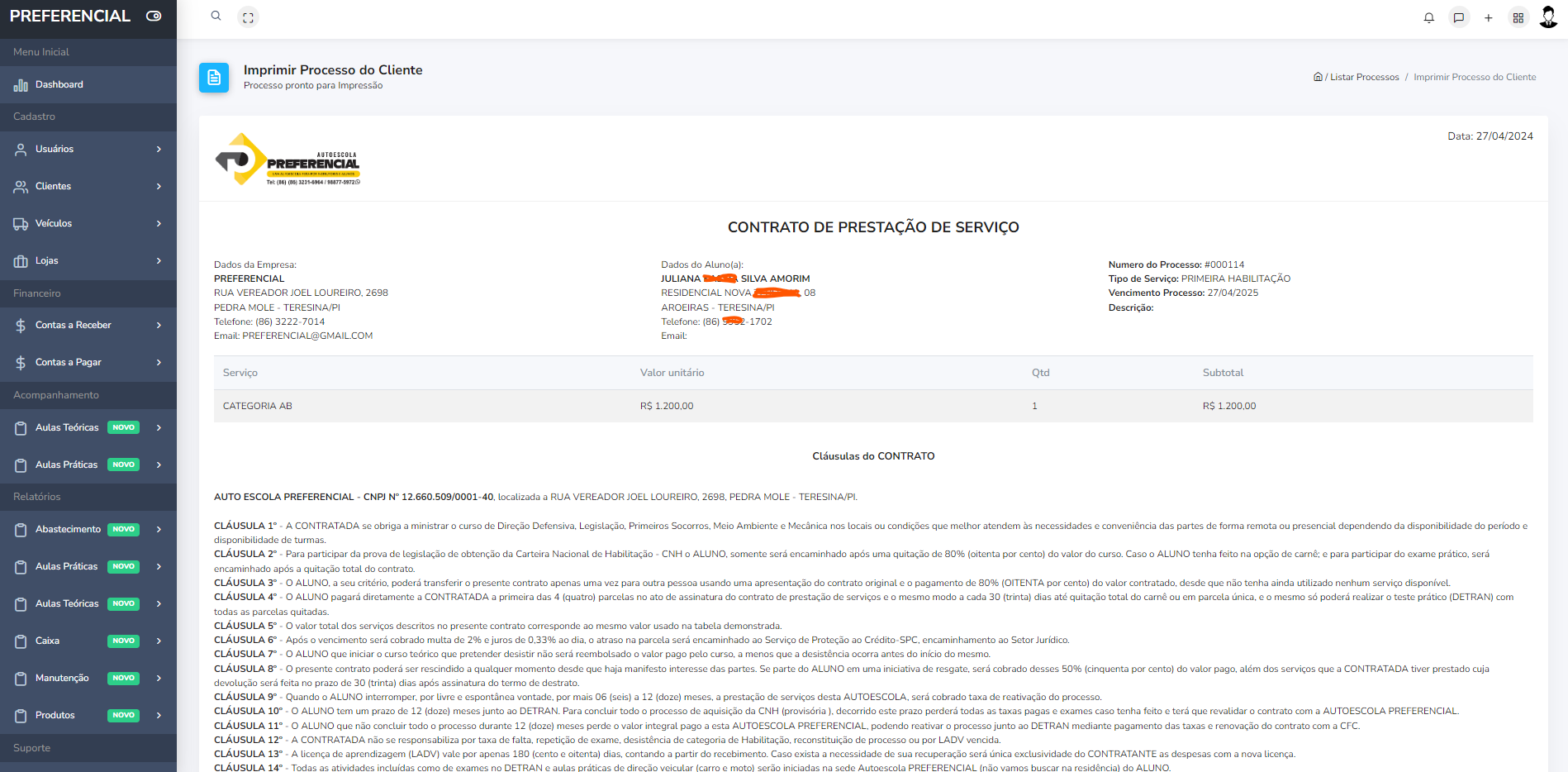The width and height of the screenshot is (1568, 772).
Task: Enter fullscreen mode via the expand icon
Action: click(x=248, y=17)
